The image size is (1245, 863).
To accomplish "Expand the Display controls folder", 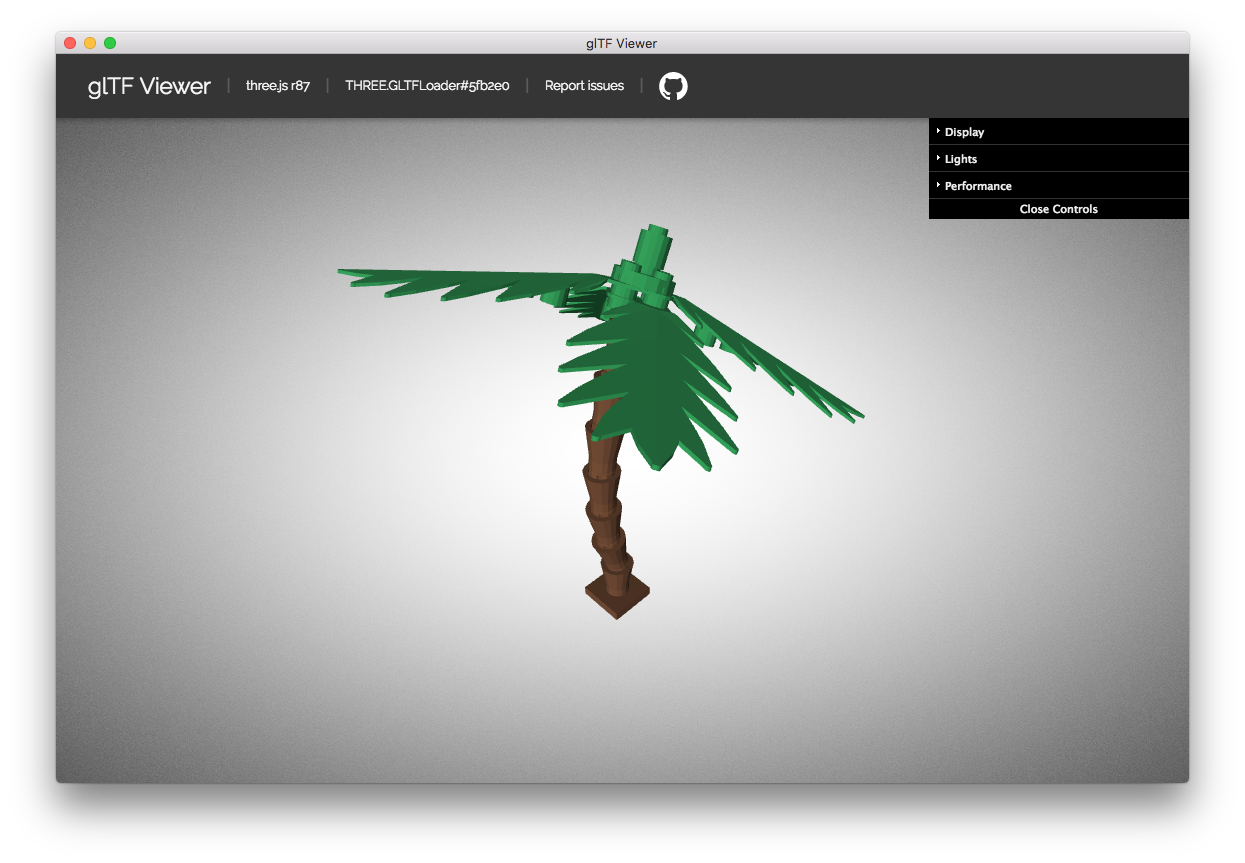I will 963,131.
